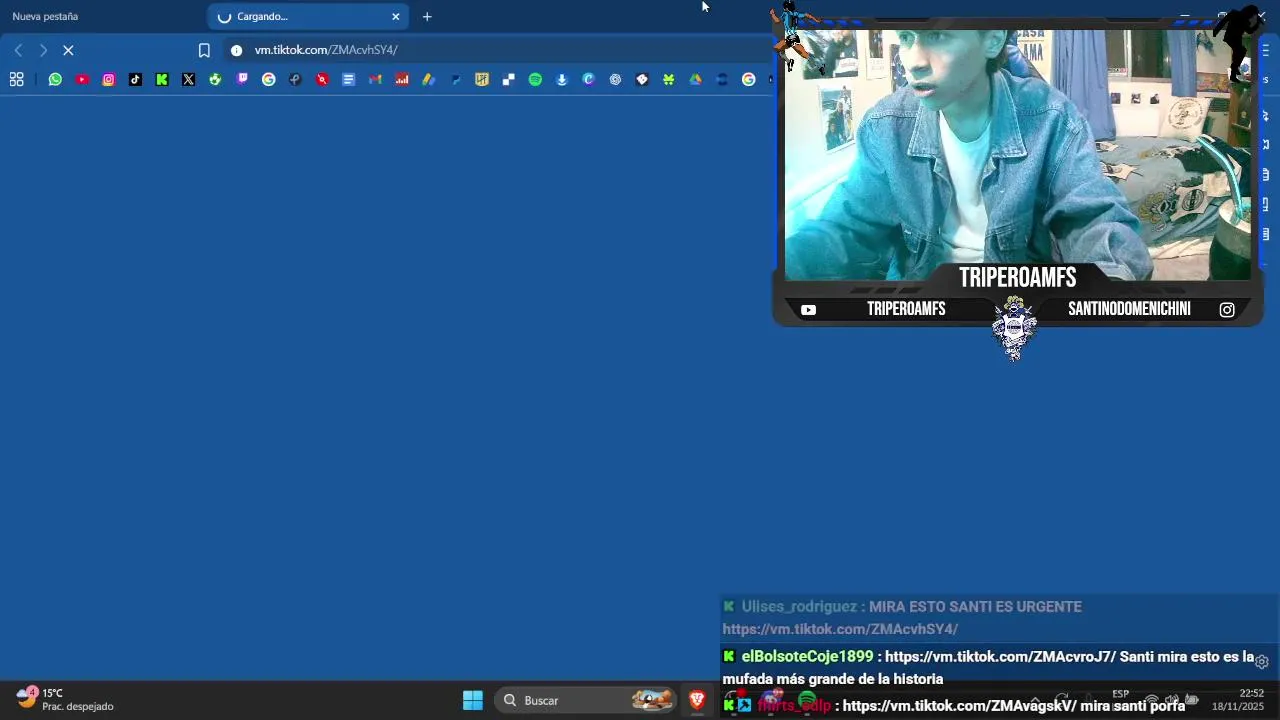Open elBolsoteCoje1899's TikTok link in chat

coord(1000,657)
